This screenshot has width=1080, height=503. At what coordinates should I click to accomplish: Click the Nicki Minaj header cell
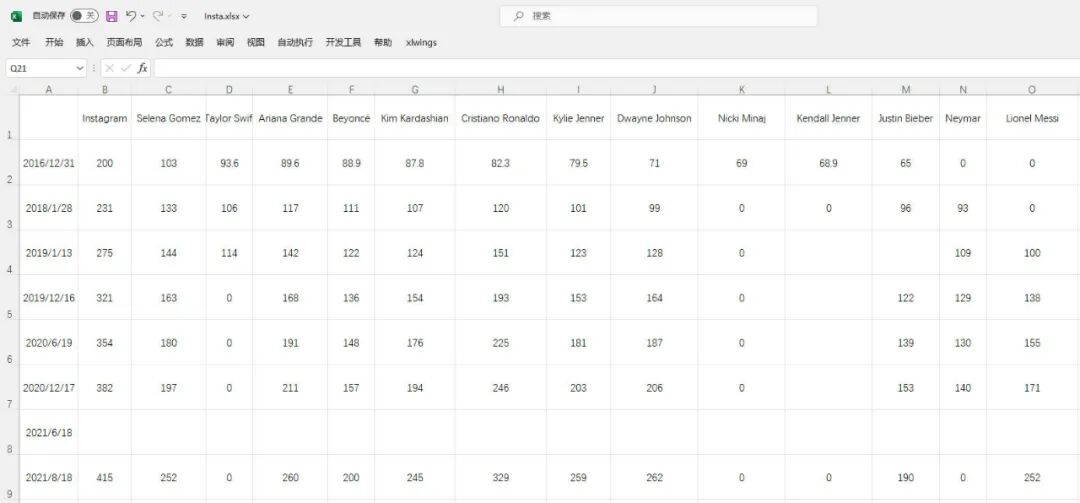[x=741, y=118]
